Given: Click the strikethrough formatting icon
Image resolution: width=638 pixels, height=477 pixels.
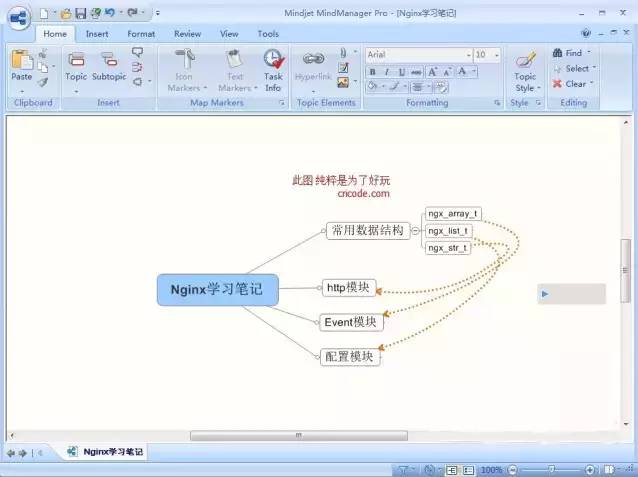Looking at the screenshot, I should pos(416,72).
